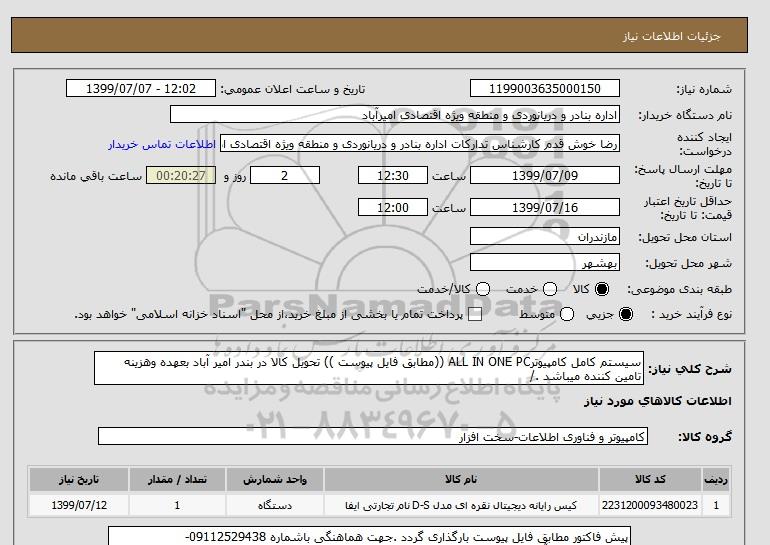Click the ساعت باقی مانده label
The width and height of the screenshot is (770, 545).
tap(96, 176)
